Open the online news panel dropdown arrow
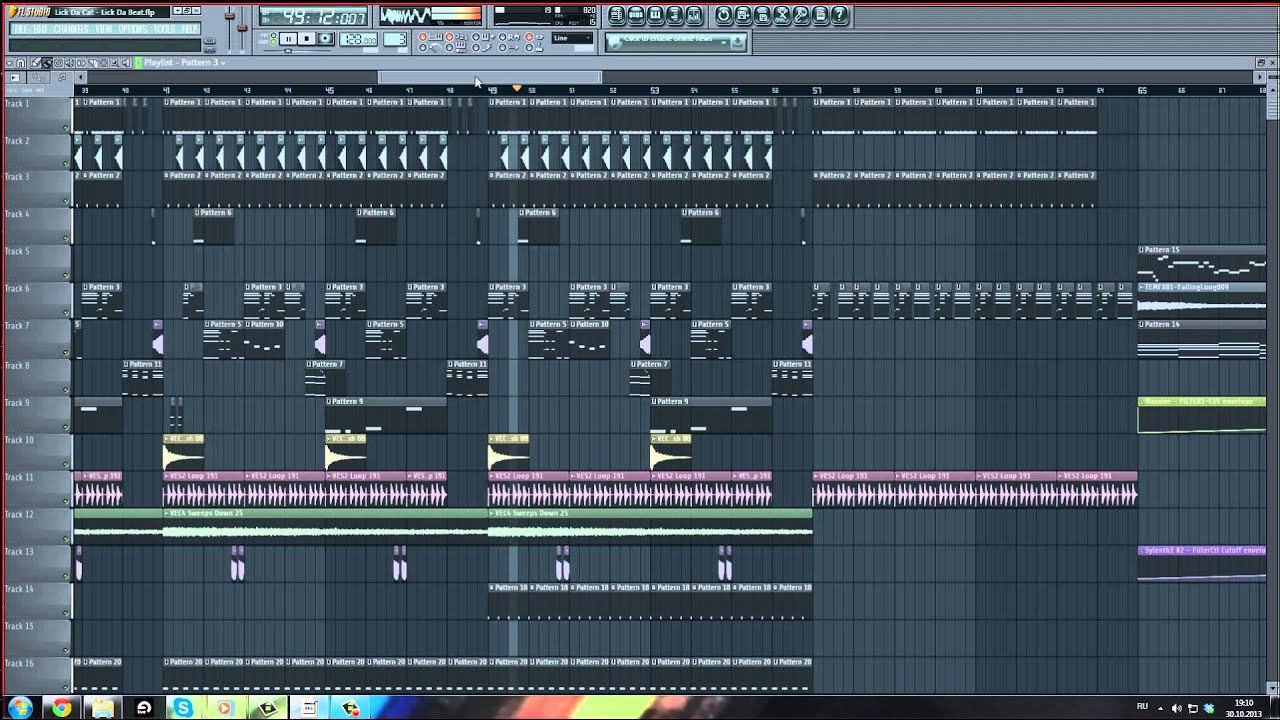1280x720 pixels. (x=724, y=43)
